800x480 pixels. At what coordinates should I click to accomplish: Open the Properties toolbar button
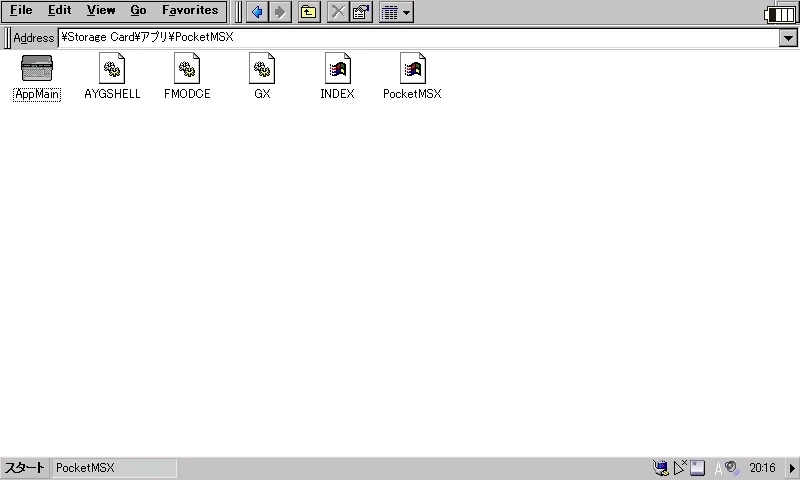pyautogui.click(x=361, y=12)
